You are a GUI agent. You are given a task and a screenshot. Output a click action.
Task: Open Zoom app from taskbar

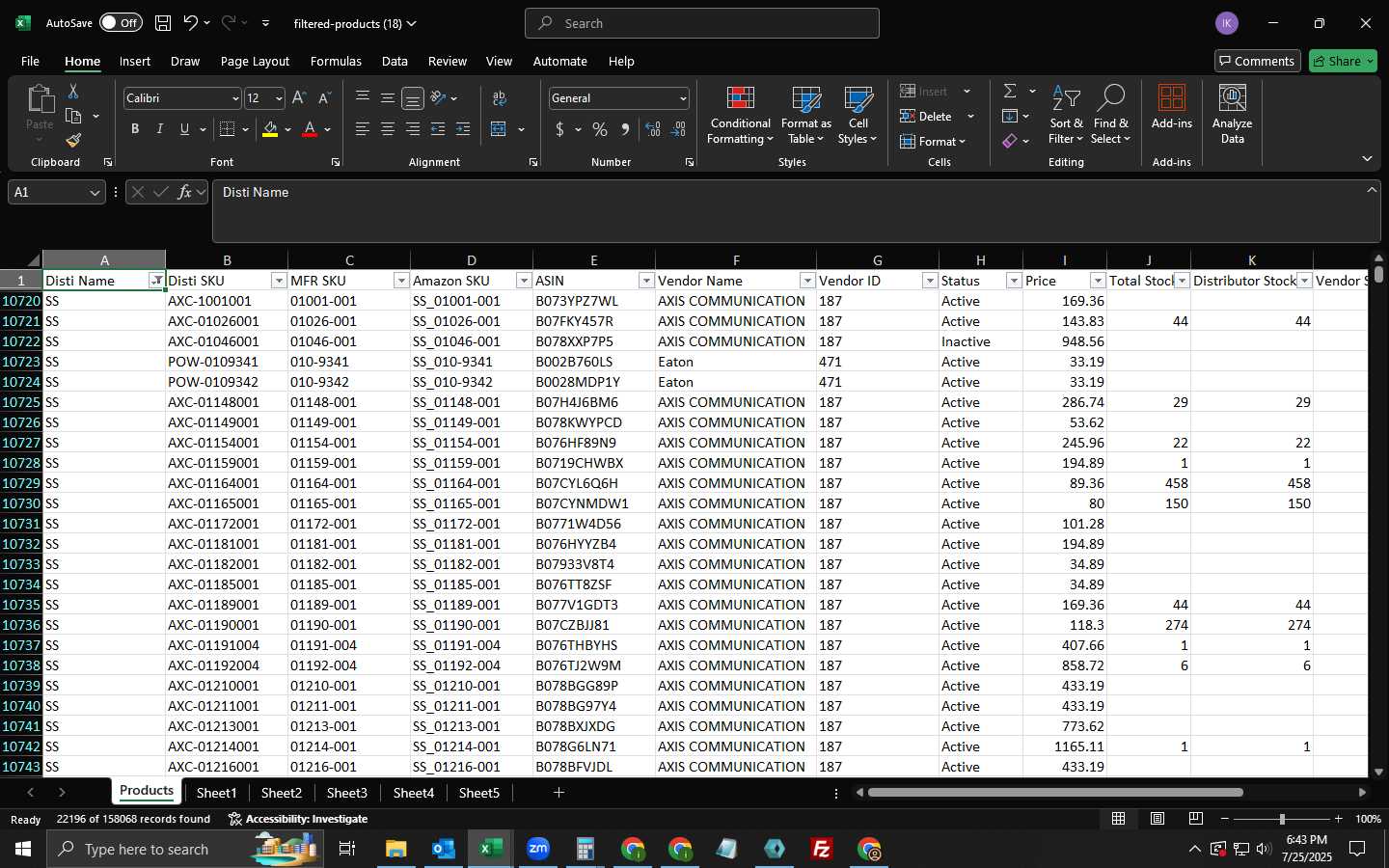click(x=538, y=849)
